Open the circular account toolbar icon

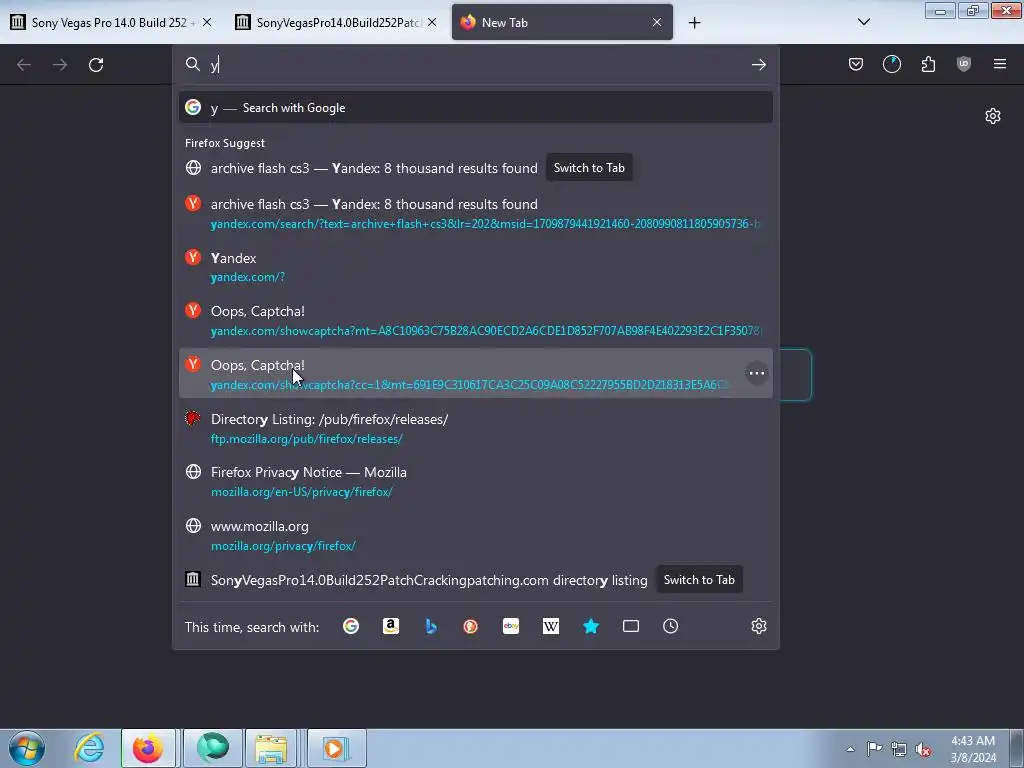(891, 64)
